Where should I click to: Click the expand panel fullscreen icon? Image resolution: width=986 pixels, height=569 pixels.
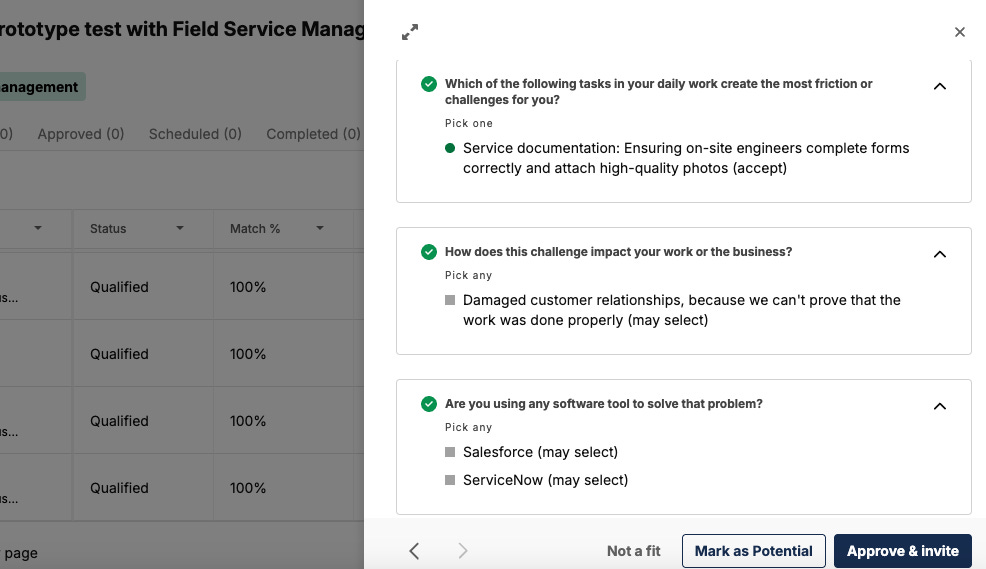click(410, 33)
